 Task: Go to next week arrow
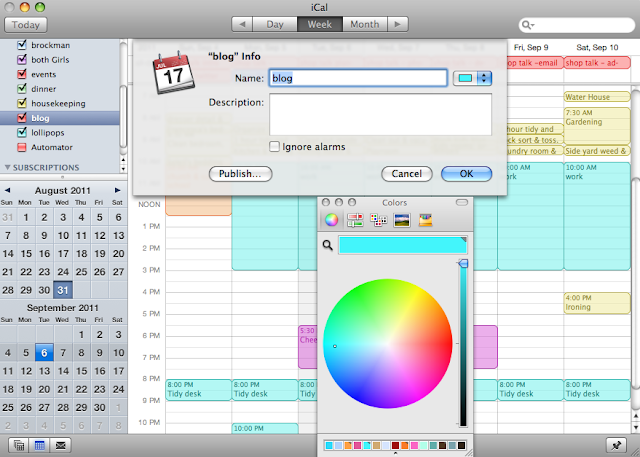tap(398, 24)
